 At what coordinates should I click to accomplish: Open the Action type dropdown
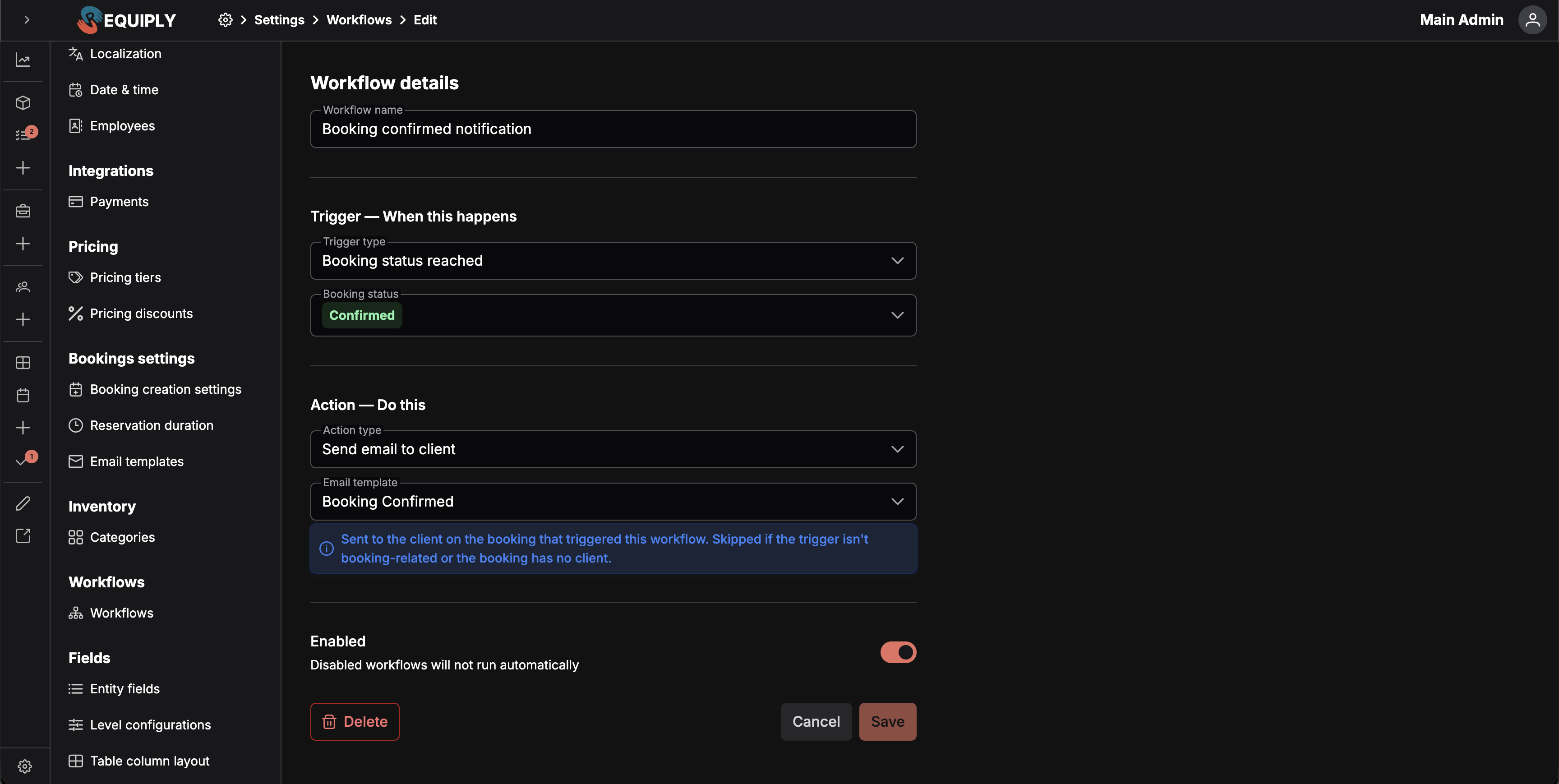(613, 449)
